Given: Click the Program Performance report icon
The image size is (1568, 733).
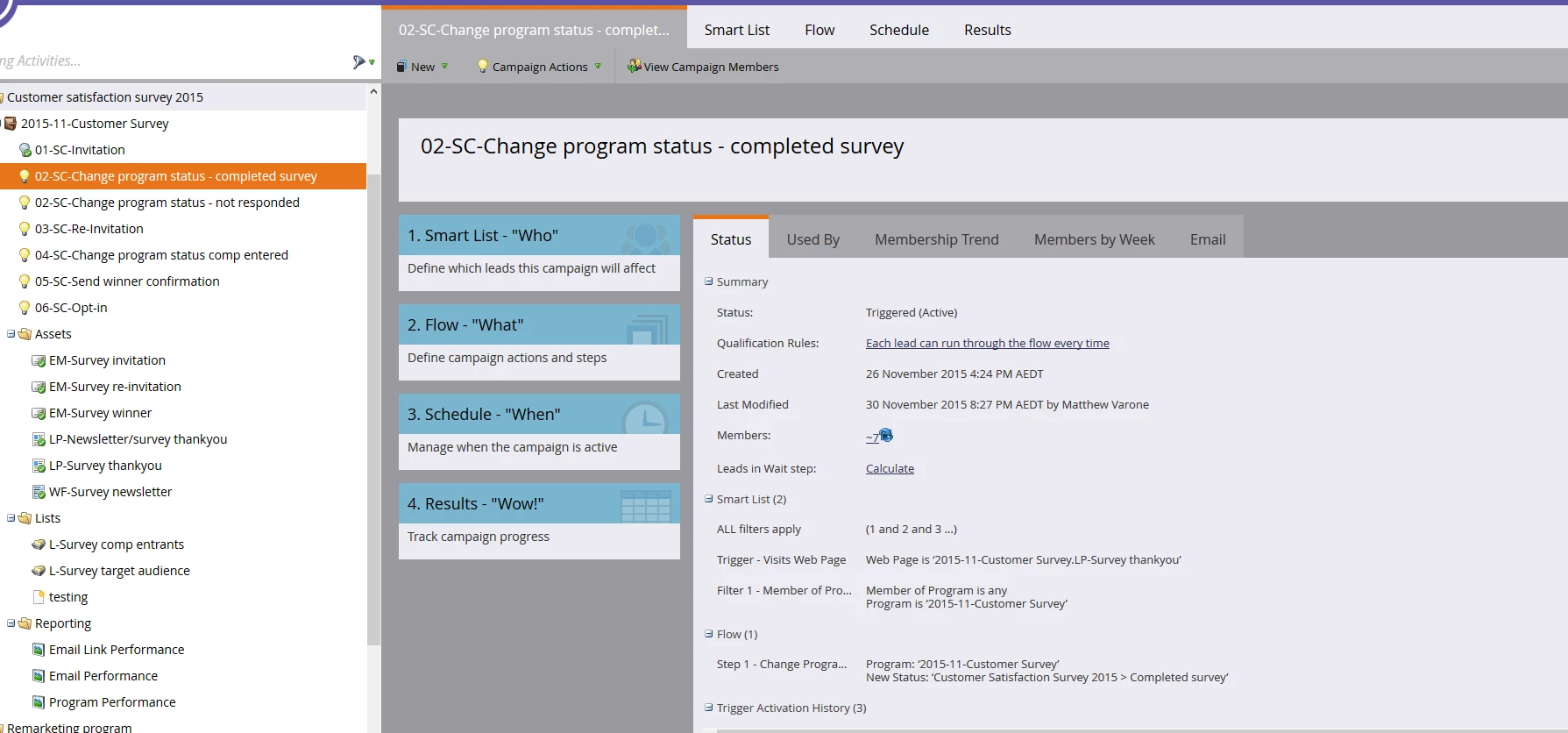Looking at the screenshot, I should tap(39, 702).
